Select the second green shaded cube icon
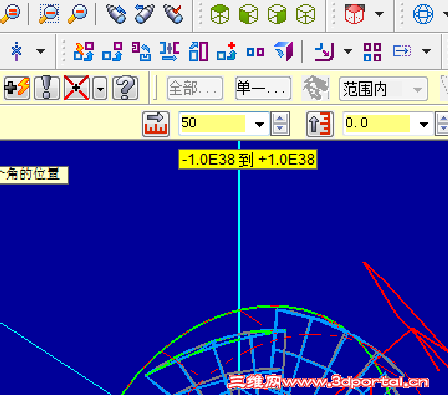Viewport: 448px width, 395px height. pos(249,14)
